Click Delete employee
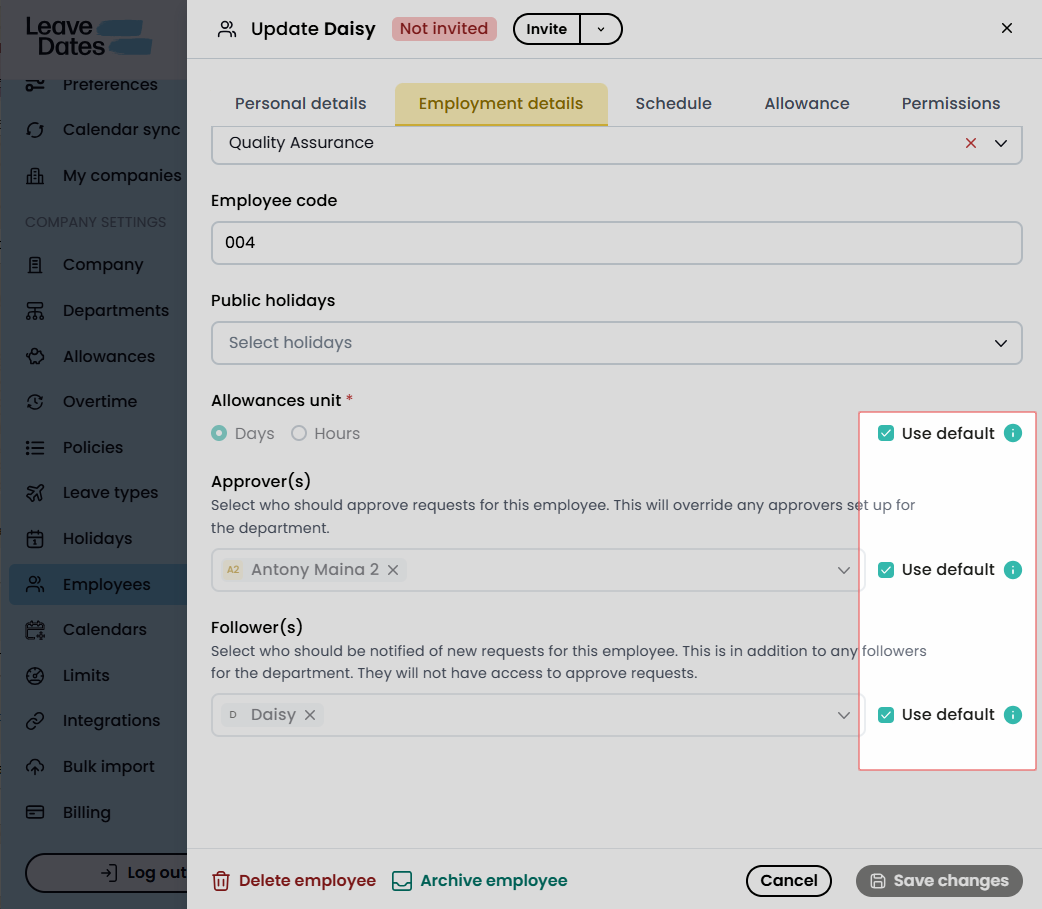This screenshot has height=909, width=1042. pyautogui.click(x=294, y=881)
